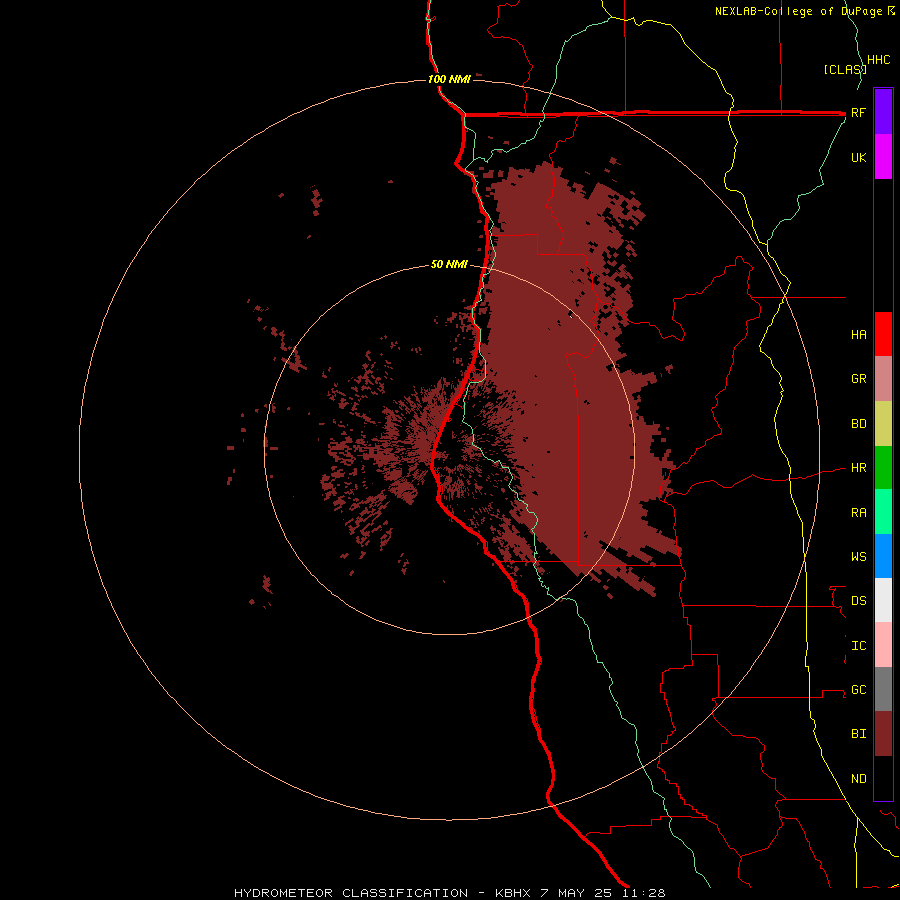Click the HA legend label

[x=858, y=335]
